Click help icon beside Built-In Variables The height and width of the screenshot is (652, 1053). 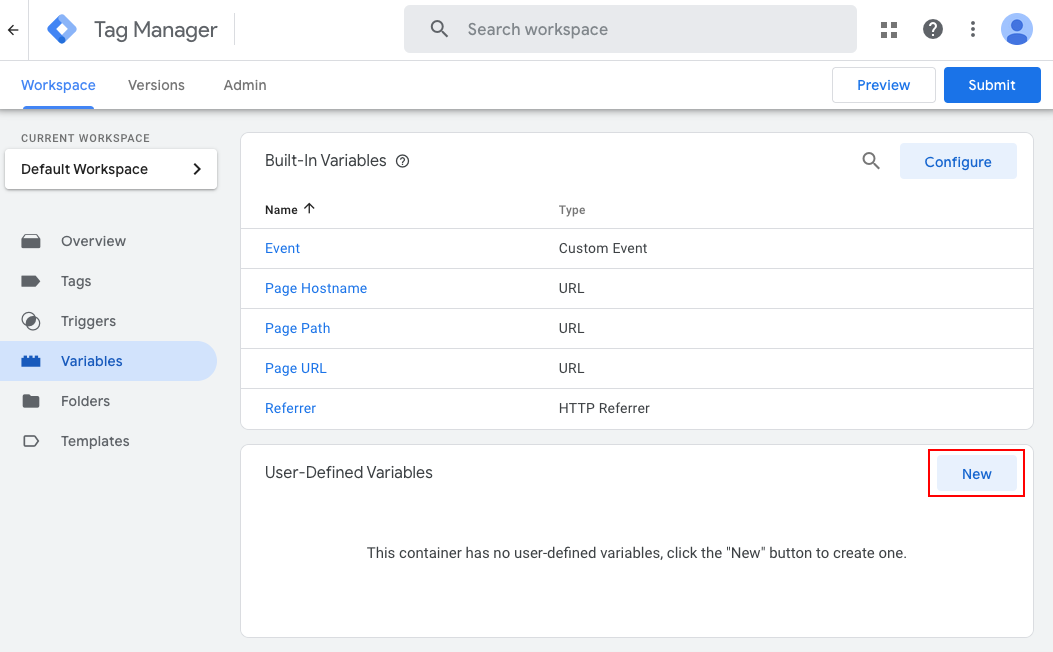[x=403, y=161]
